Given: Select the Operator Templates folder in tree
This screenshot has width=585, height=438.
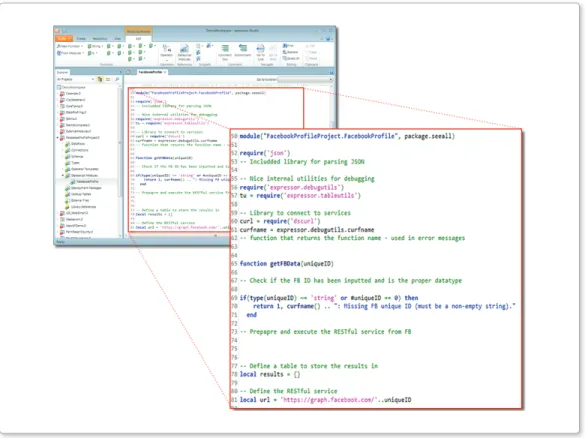Looking at the screenshot, I should (x=82, y=169).
